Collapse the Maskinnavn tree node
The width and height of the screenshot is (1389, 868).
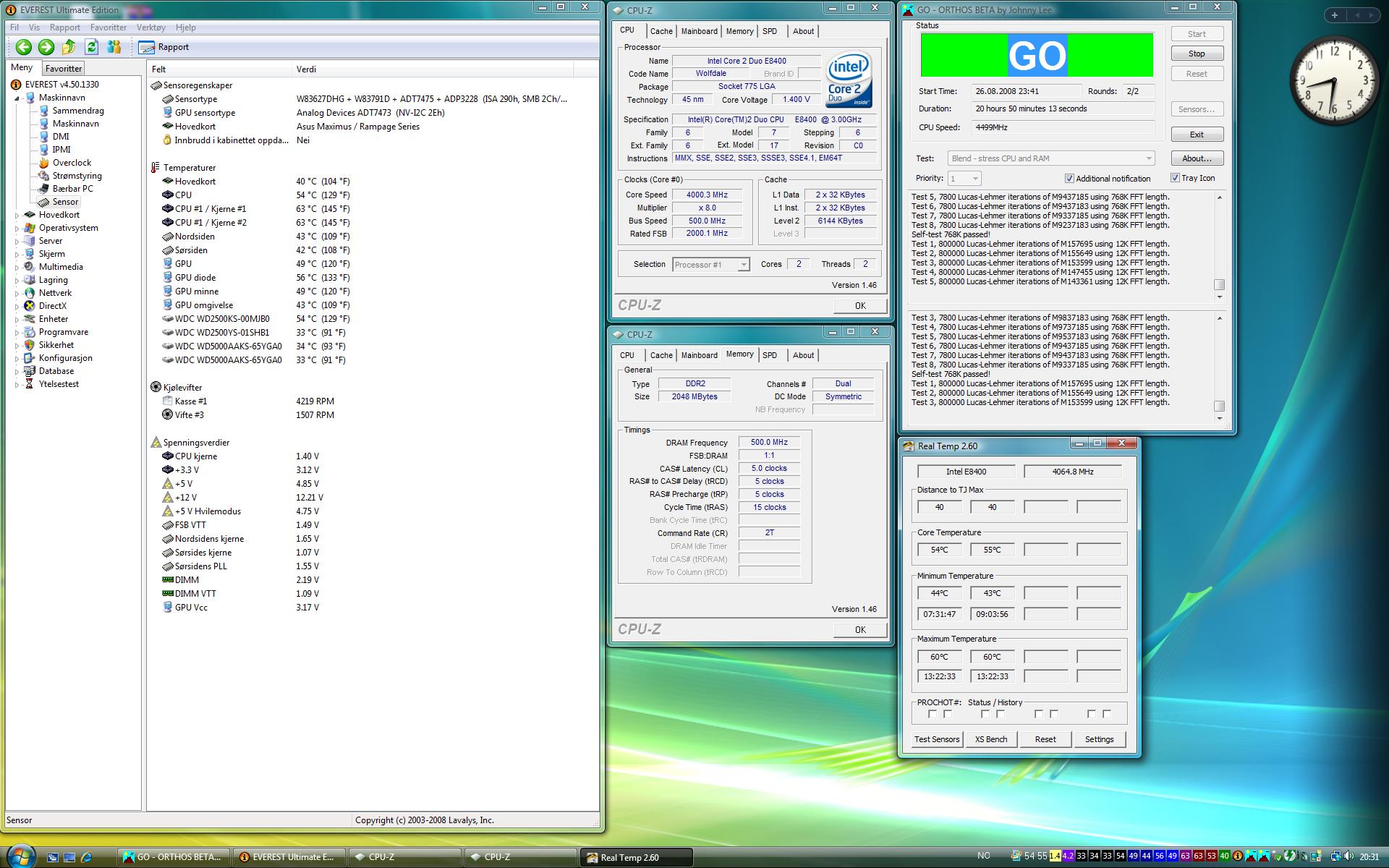coord(17,98)
